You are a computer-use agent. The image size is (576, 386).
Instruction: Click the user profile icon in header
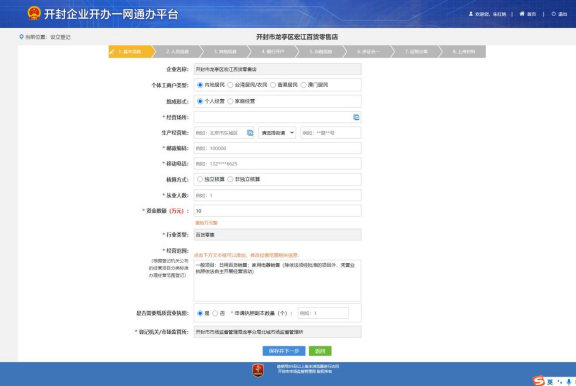tap(471, 14)
